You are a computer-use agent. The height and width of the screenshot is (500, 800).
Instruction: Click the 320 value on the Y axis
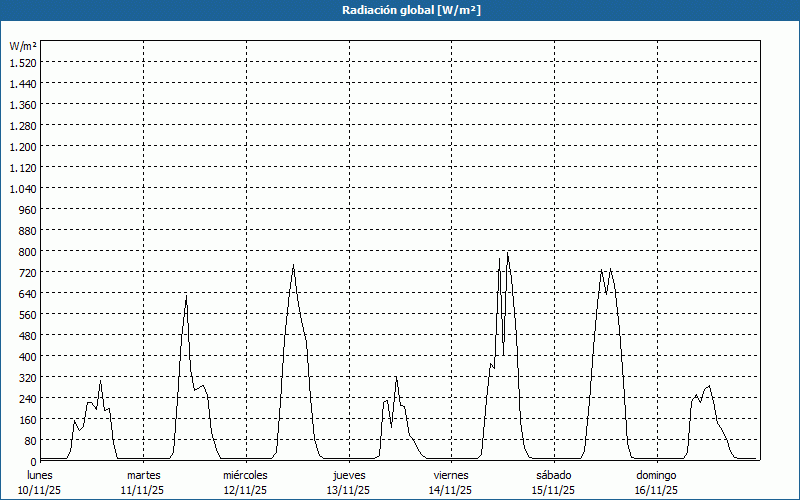(x=27, y=377)
